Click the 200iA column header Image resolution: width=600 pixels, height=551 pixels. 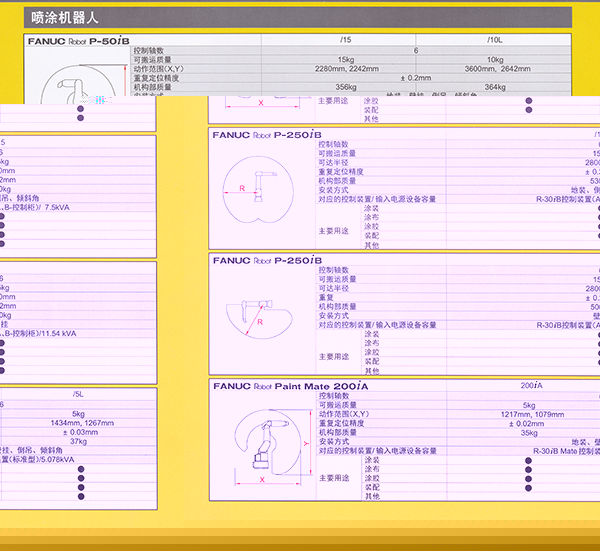(530, 385)
